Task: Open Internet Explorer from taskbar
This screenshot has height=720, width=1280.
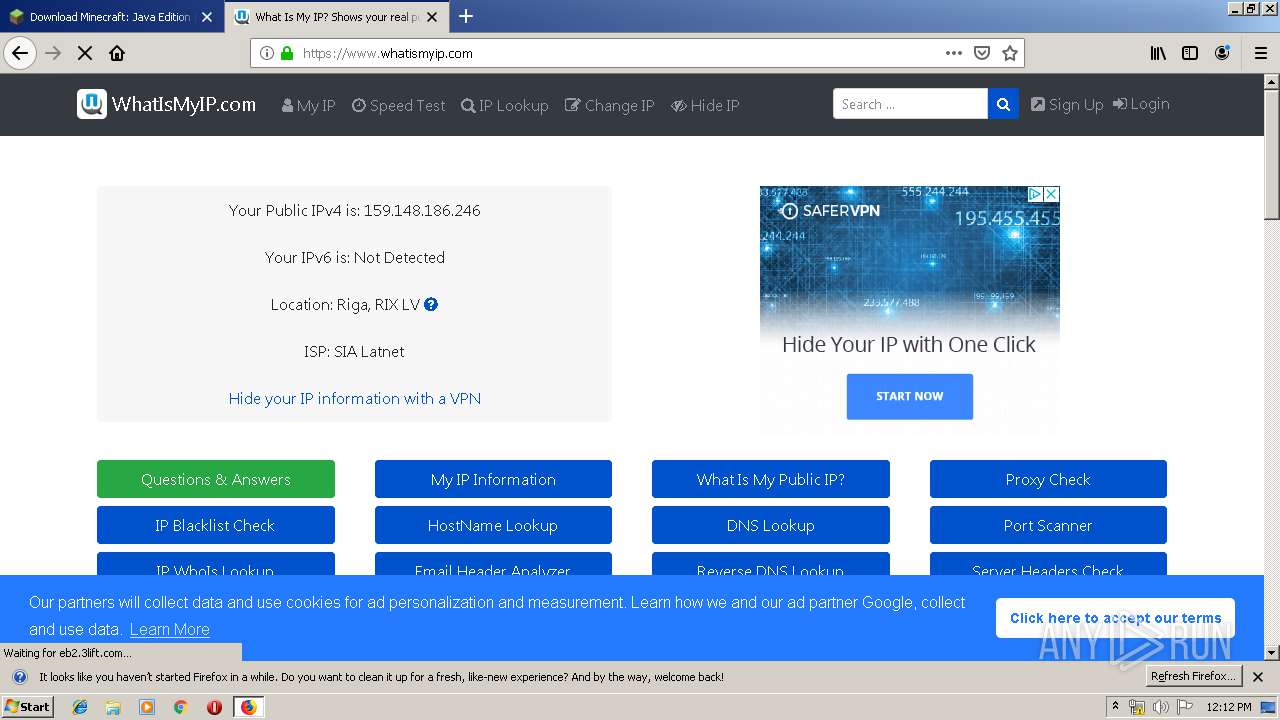Action: (80, 707)
